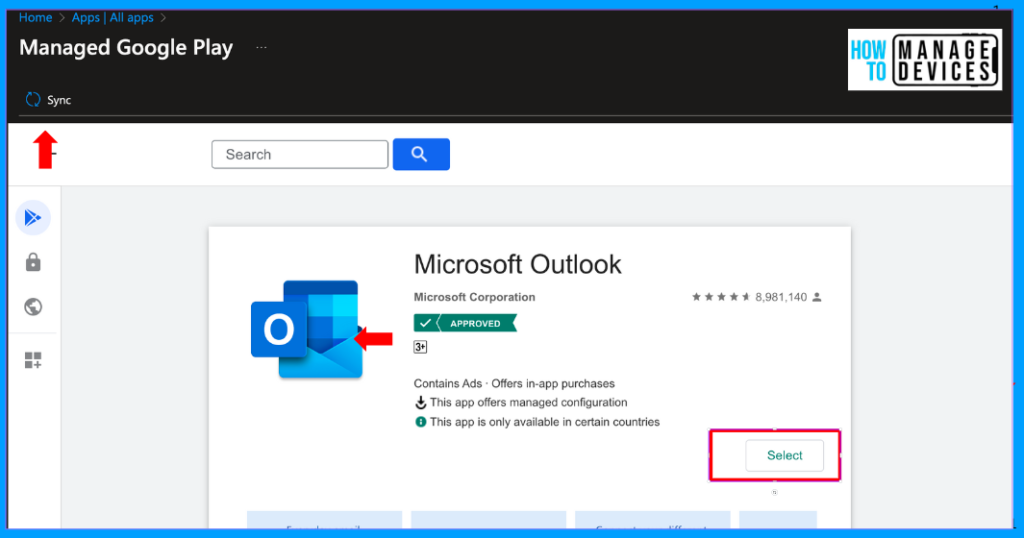Open the private apps lock icon
The image size is (1024, 538).
33,262
